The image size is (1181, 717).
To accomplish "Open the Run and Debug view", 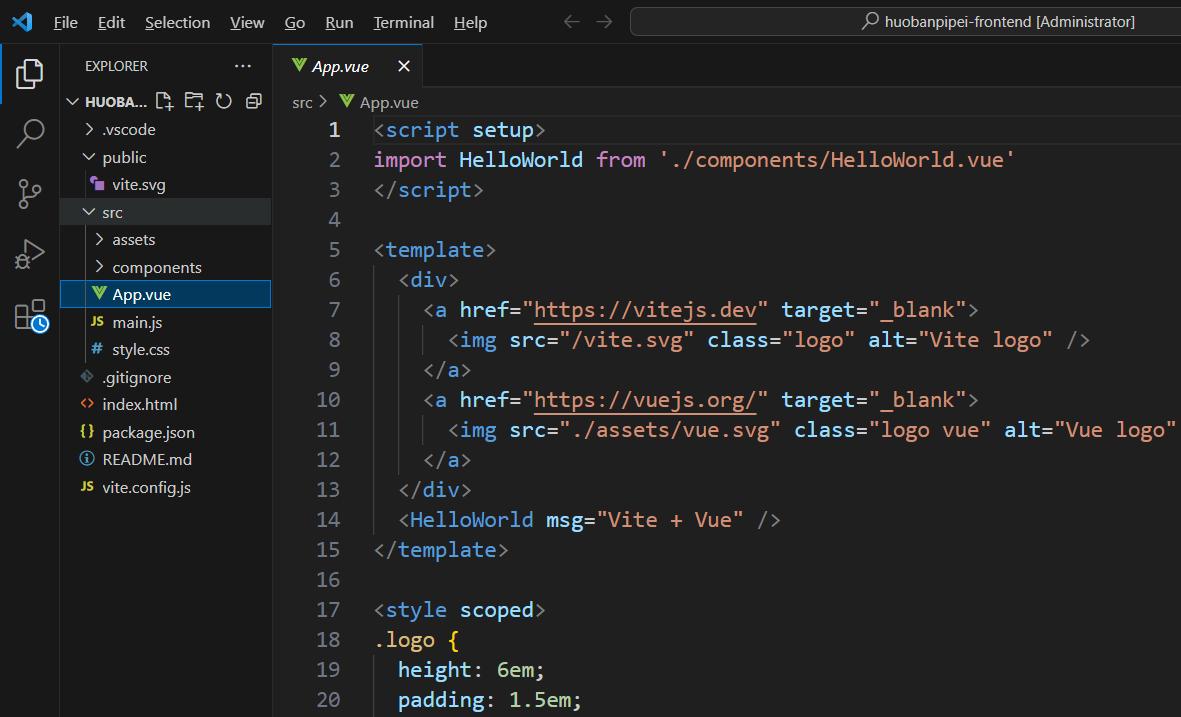I will [30, 255].
